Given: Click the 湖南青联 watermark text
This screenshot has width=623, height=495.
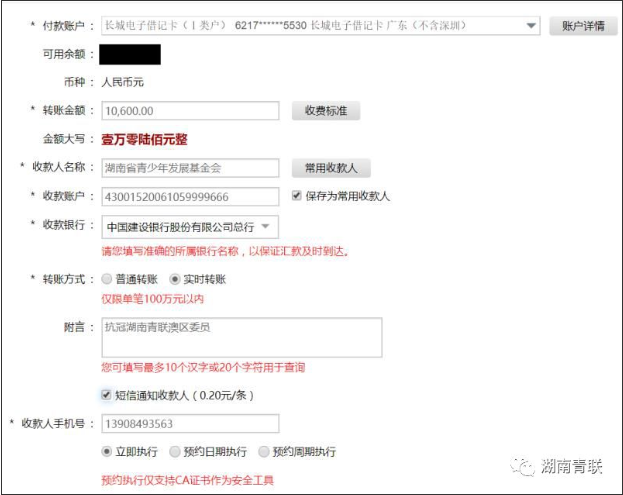Looking at the screenshot, I should [573, 466].
